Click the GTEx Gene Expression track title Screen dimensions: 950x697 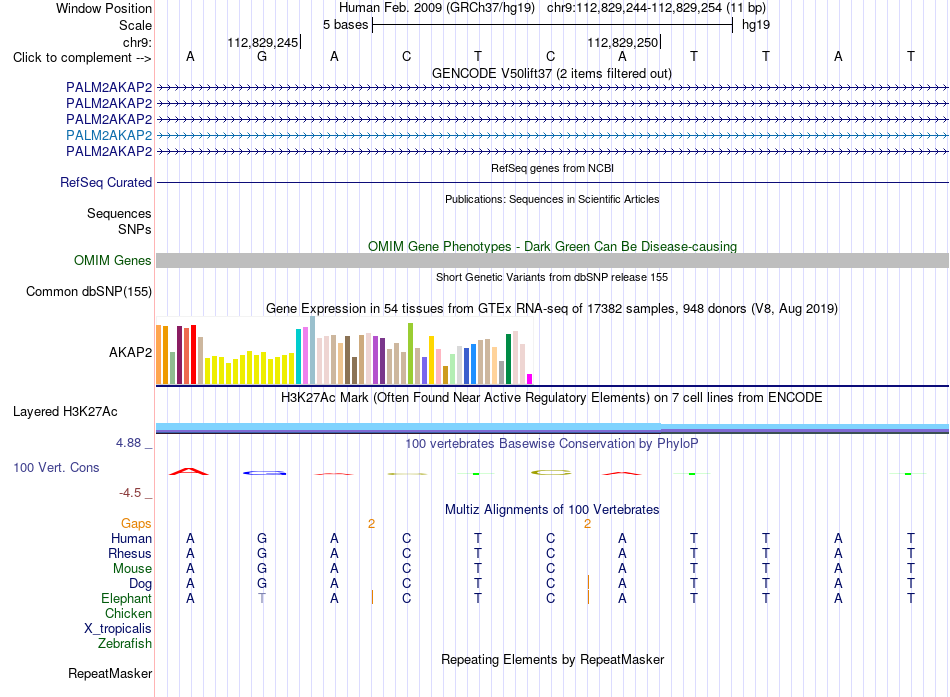[552, 308]
